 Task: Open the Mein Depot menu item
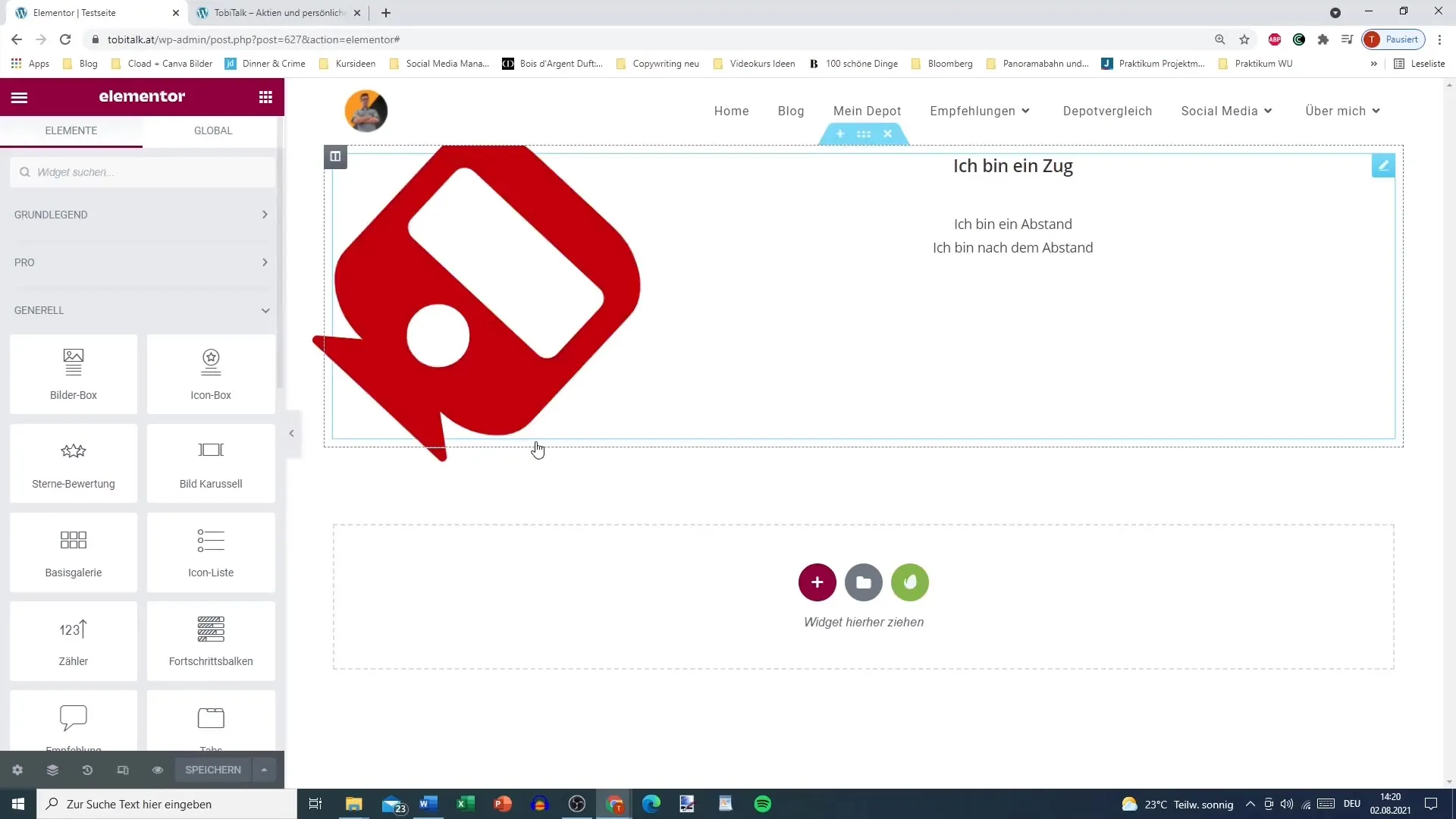[867, 111]
